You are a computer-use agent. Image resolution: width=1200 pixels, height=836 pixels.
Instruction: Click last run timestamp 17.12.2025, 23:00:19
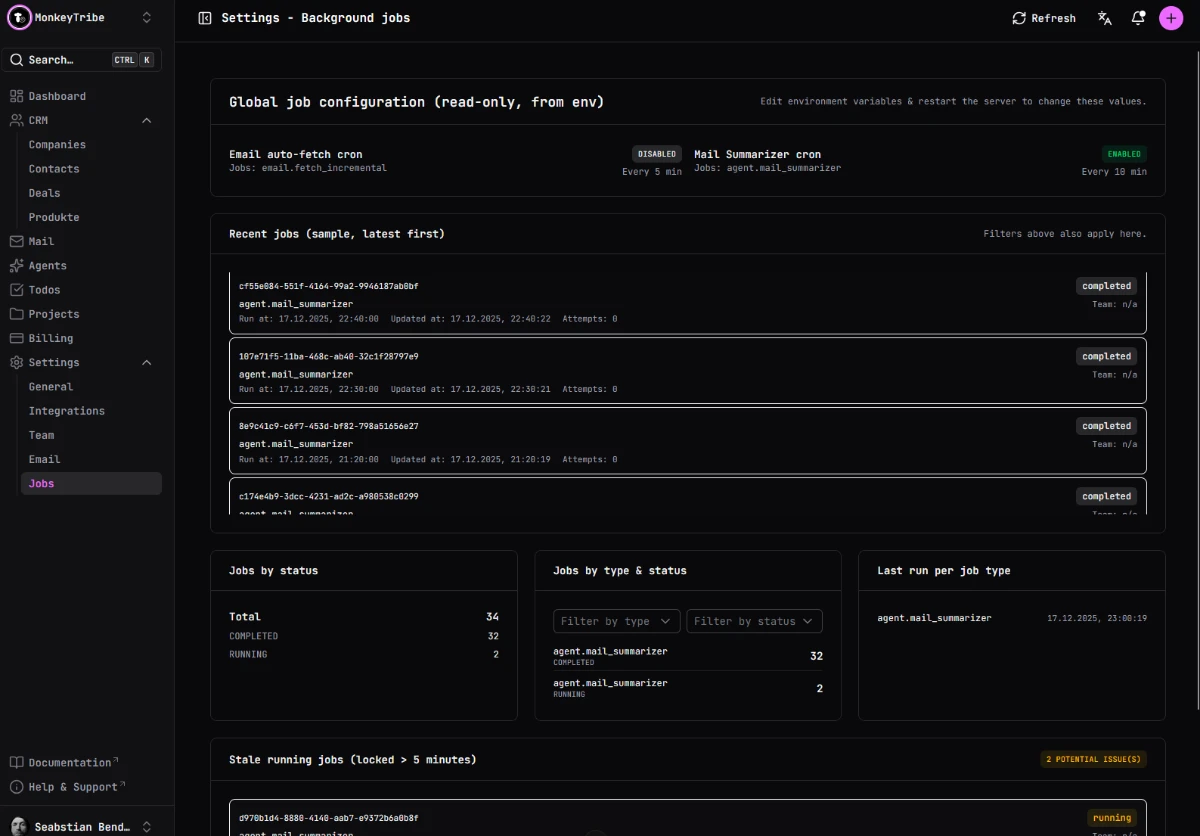coord(1097,618)
